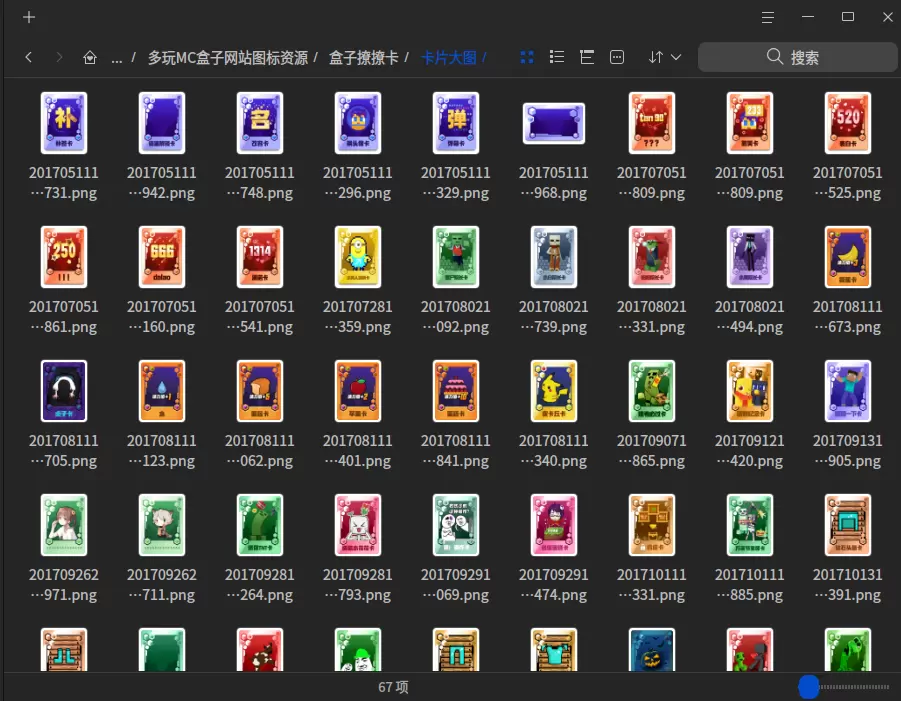The image size is (901, 701).
Task: Select the horizontal purple card ending 968
Action: [x=553, y=123]
